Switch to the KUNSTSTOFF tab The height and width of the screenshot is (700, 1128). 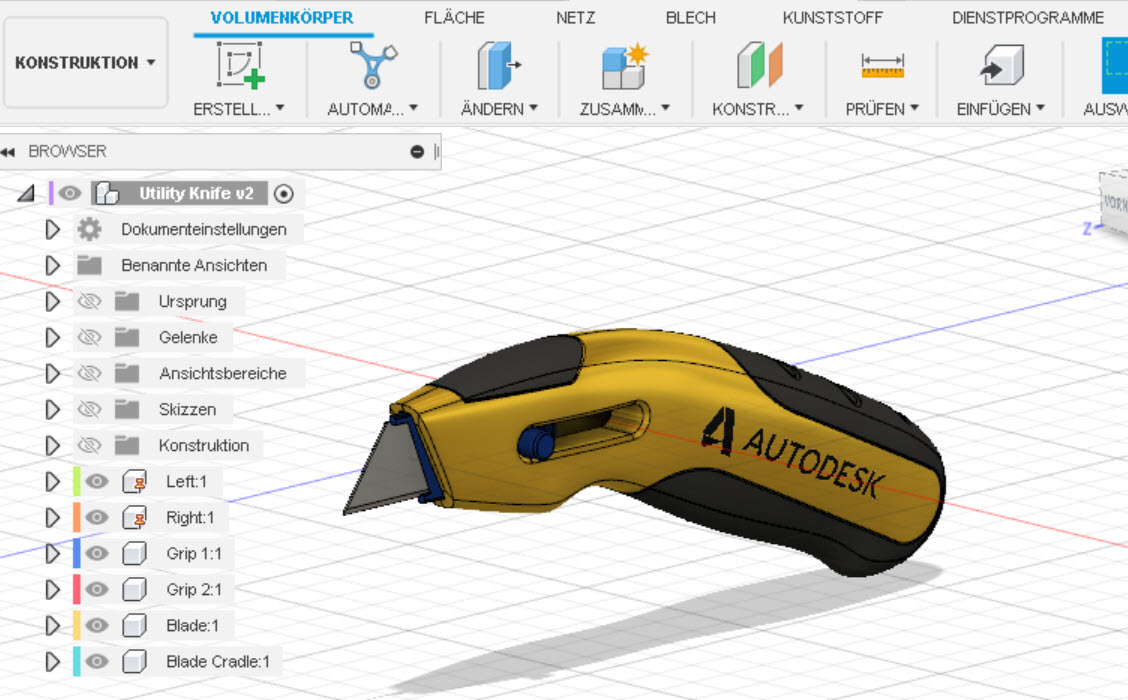833,18
